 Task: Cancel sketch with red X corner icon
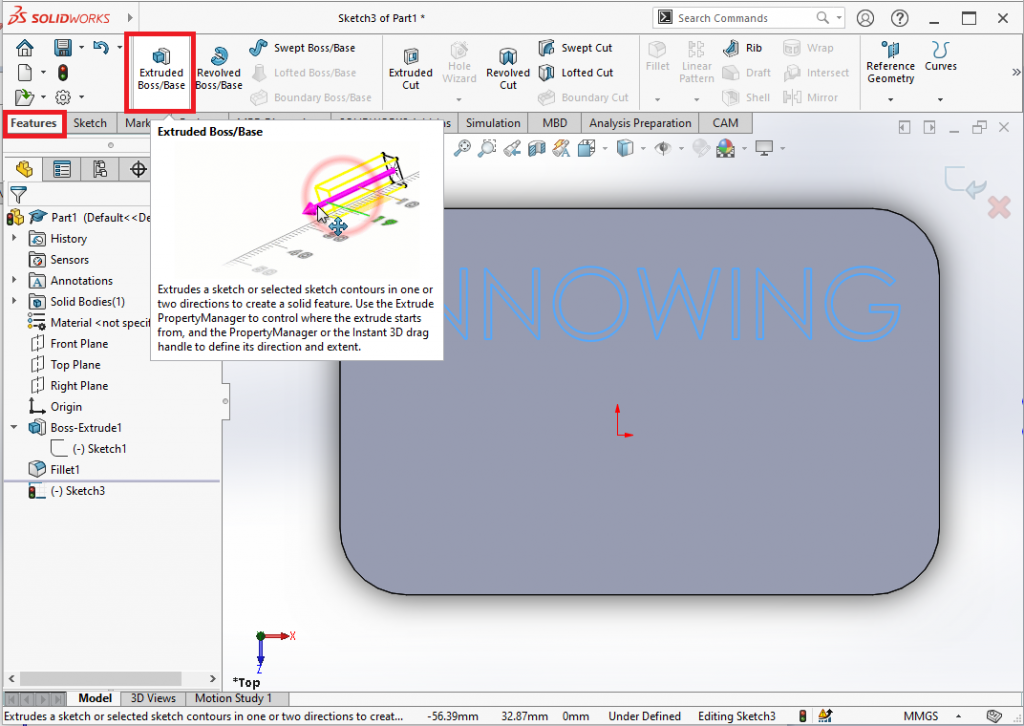998,207
